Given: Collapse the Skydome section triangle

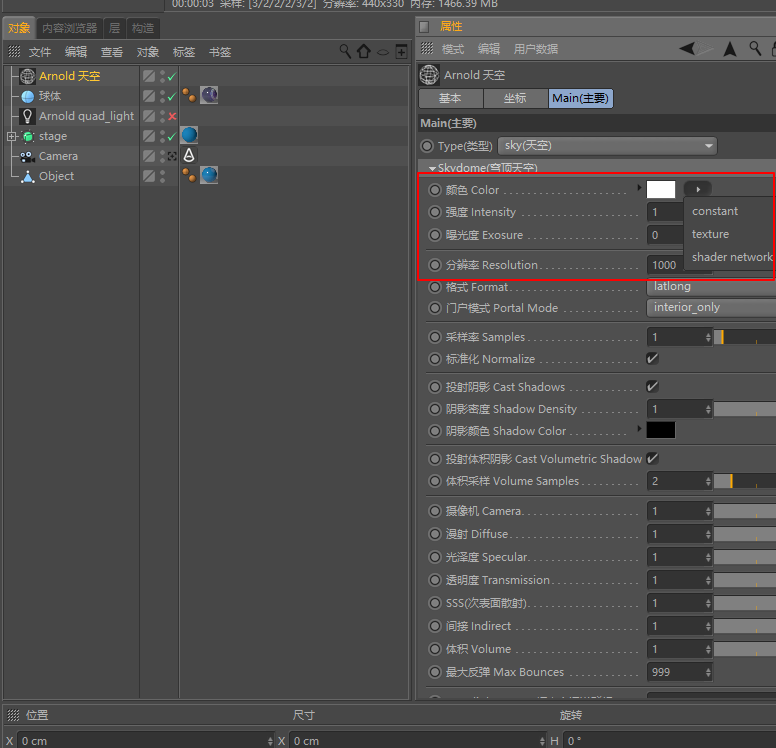Looking at the screenshot, I should 432,168.
